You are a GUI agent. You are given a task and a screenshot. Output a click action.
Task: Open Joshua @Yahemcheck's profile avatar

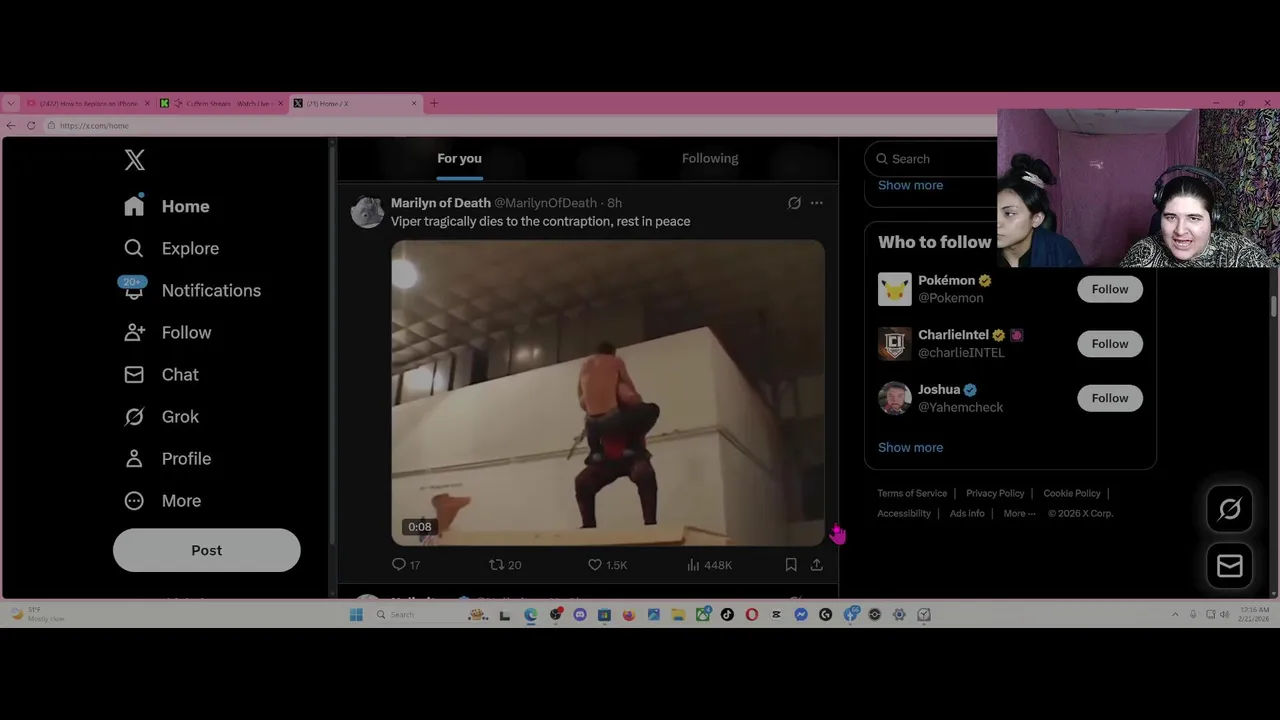point(895,398)
